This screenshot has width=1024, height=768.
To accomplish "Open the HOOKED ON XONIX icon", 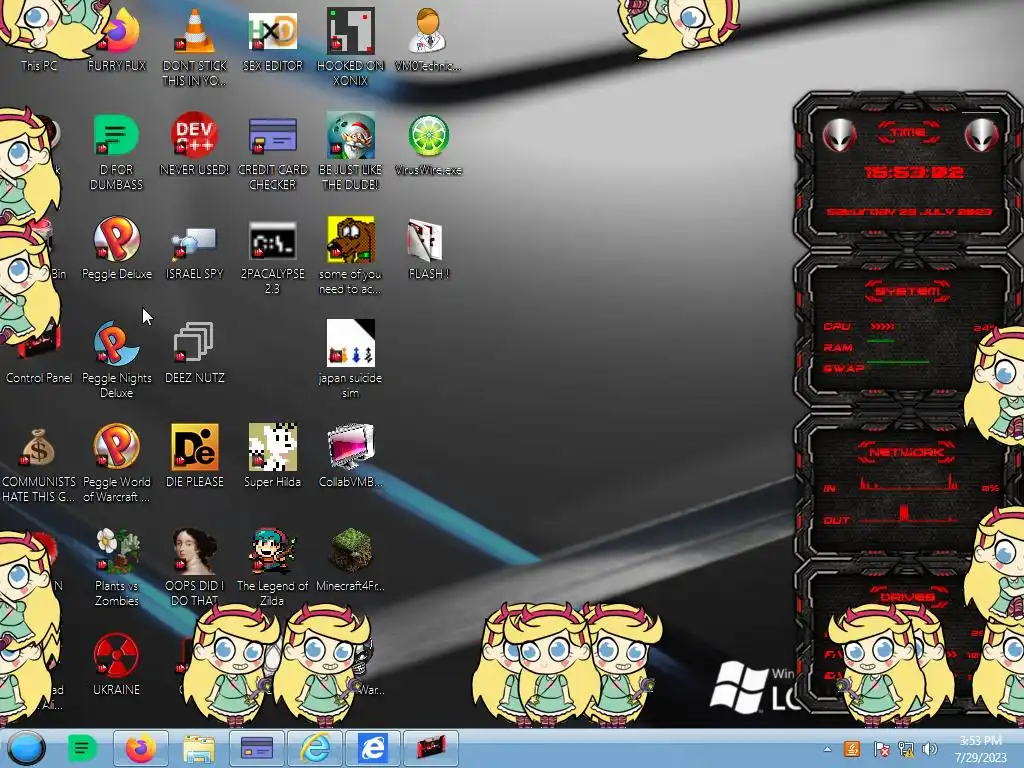I will (351, 47).
